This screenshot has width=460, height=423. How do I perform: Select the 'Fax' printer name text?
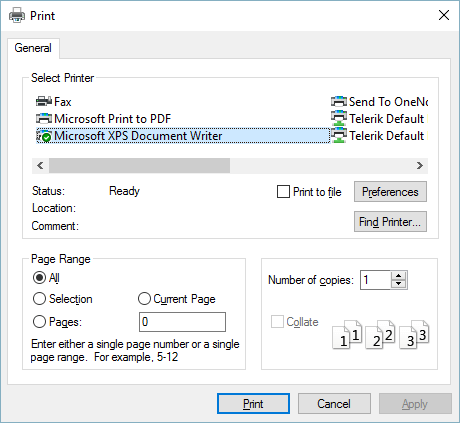coord(63,102)
